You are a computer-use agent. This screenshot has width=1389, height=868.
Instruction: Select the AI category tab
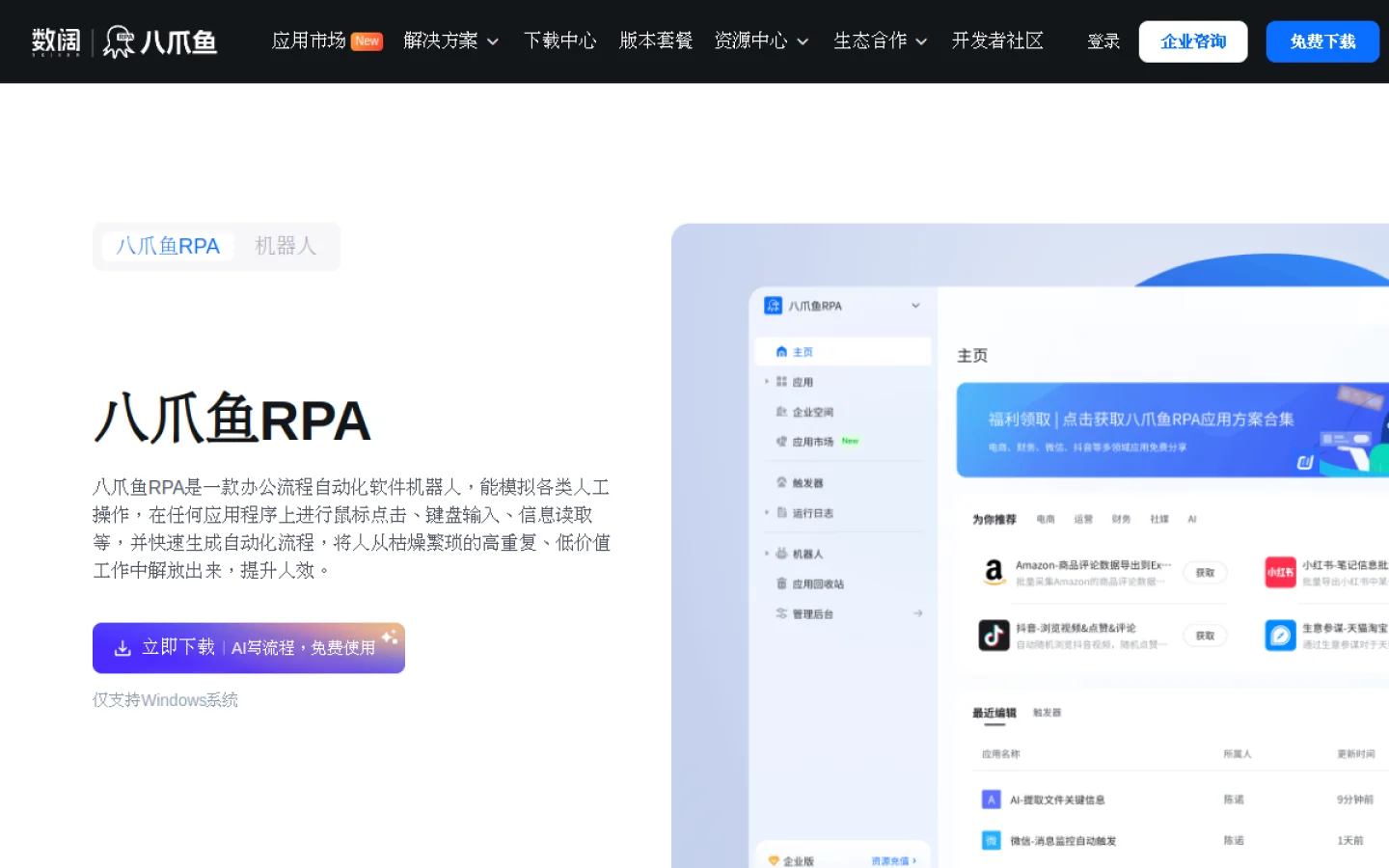tap(1192, 520)
